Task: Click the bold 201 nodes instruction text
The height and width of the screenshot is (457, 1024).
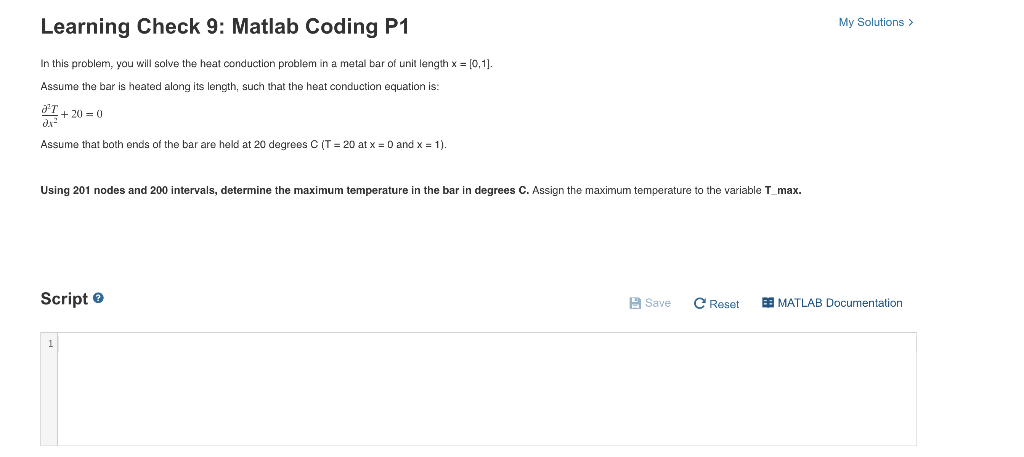Action: (285, 191)
